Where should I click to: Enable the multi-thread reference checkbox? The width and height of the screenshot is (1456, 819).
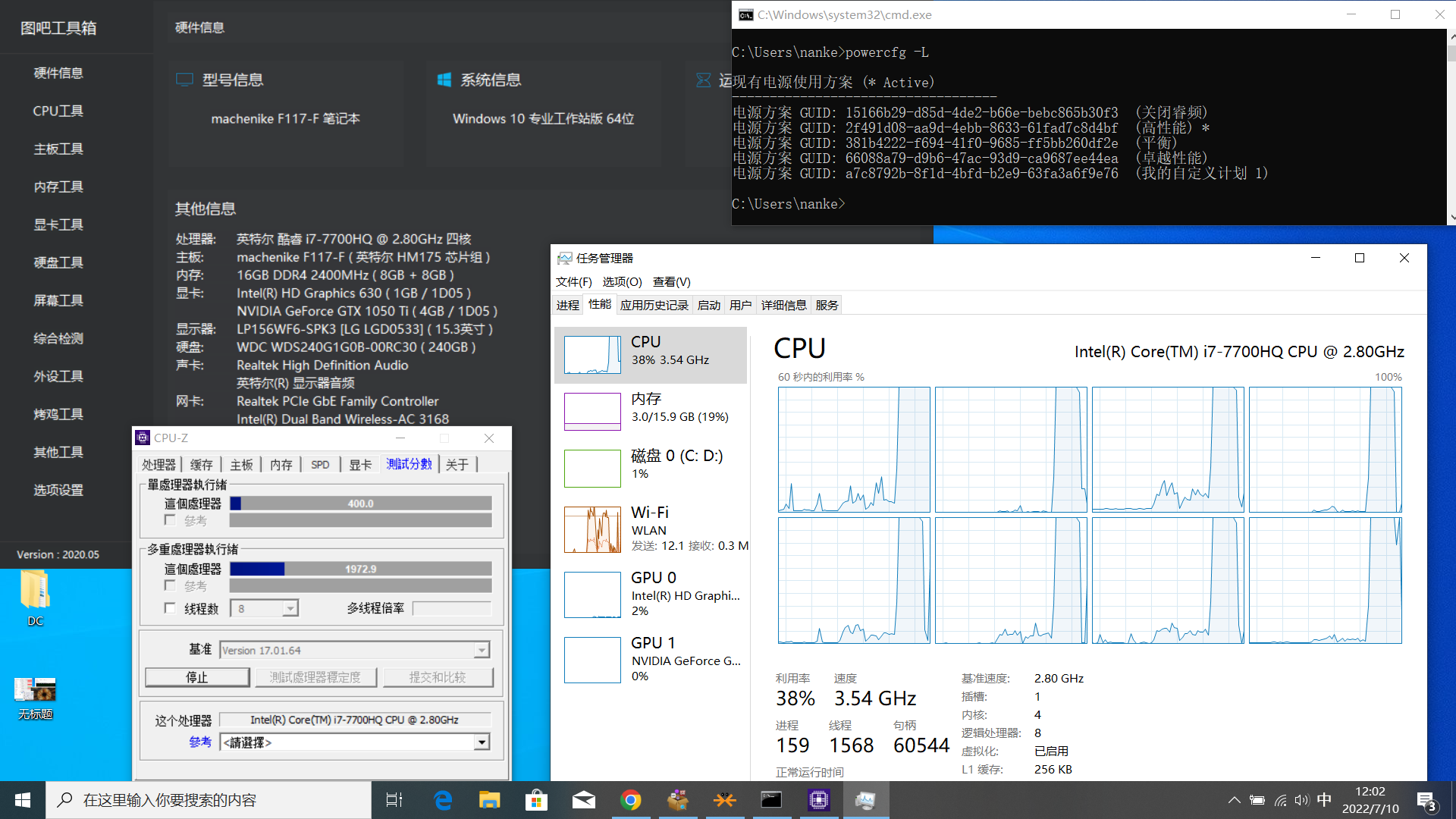click(170, 585)
